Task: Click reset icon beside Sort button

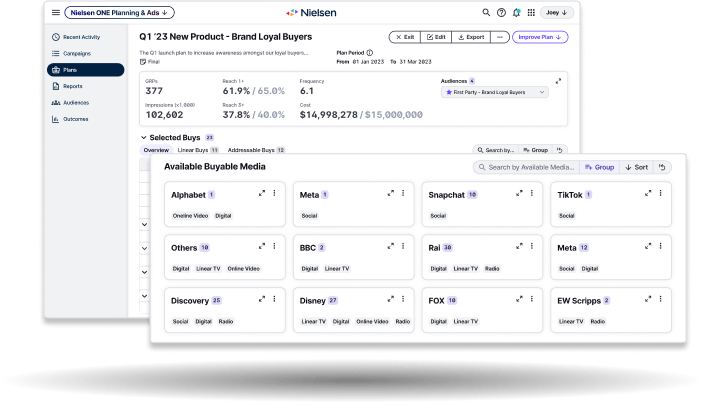Action: tap(662, 167)
